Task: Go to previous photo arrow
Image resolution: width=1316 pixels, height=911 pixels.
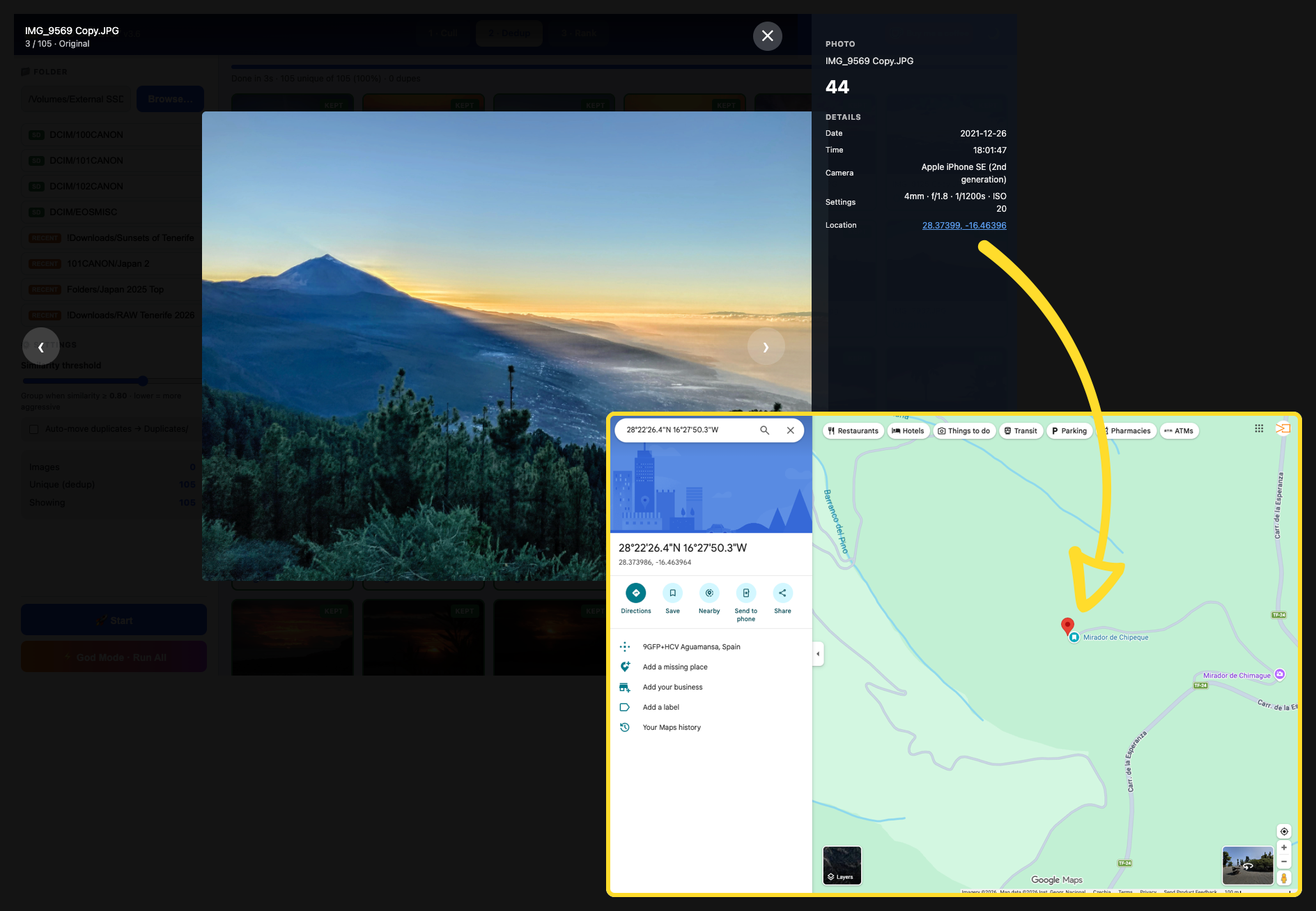Action: (41, 346)
